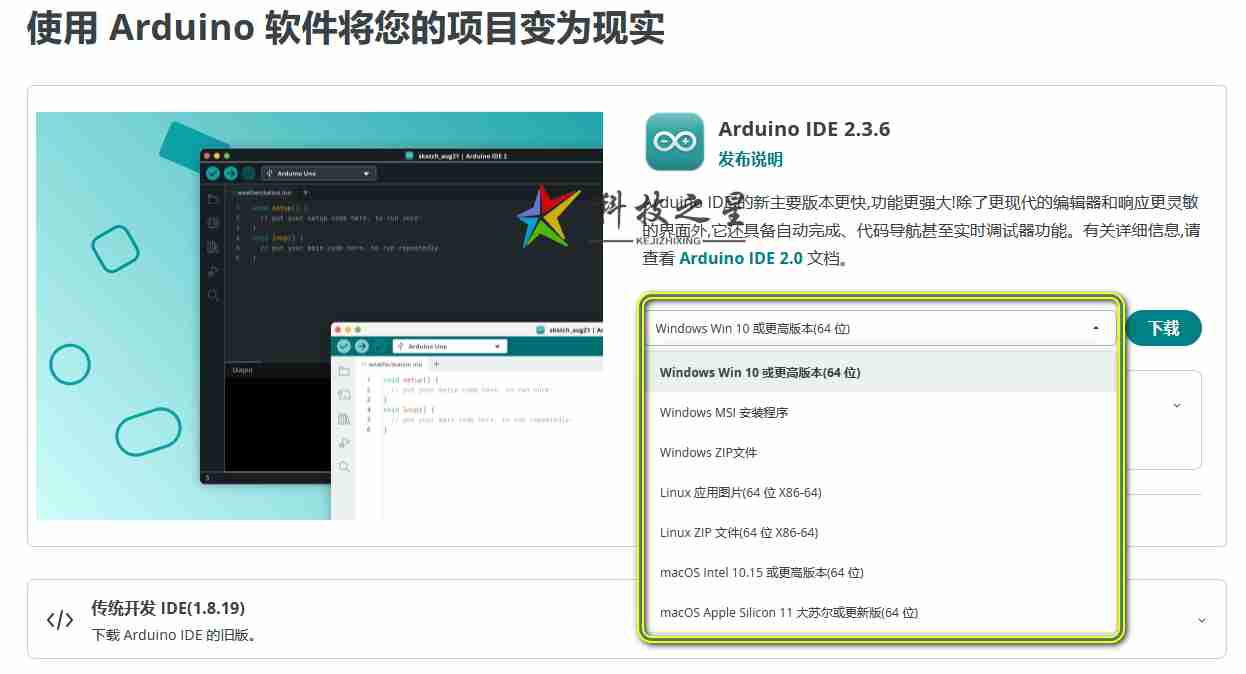Open the Library Manager icon in the sidebar

(x=212, y=246)
